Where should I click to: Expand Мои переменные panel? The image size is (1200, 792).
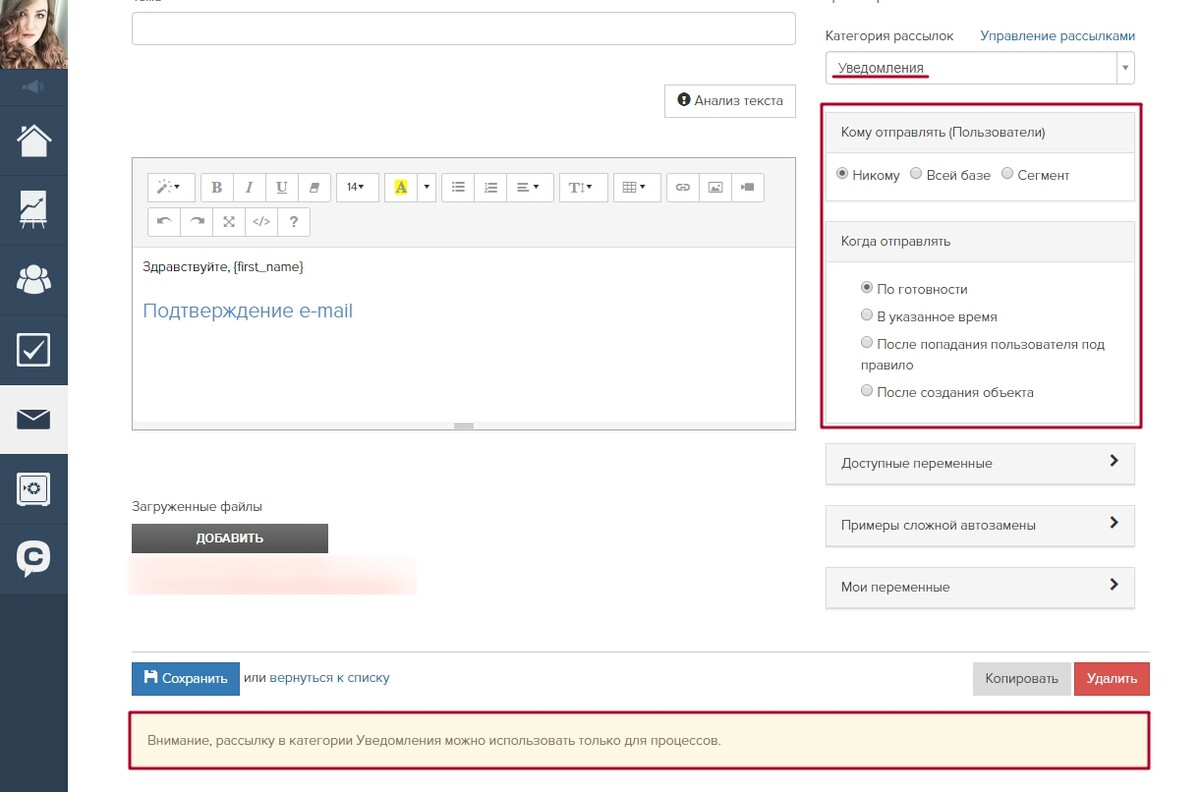[980, 587]
